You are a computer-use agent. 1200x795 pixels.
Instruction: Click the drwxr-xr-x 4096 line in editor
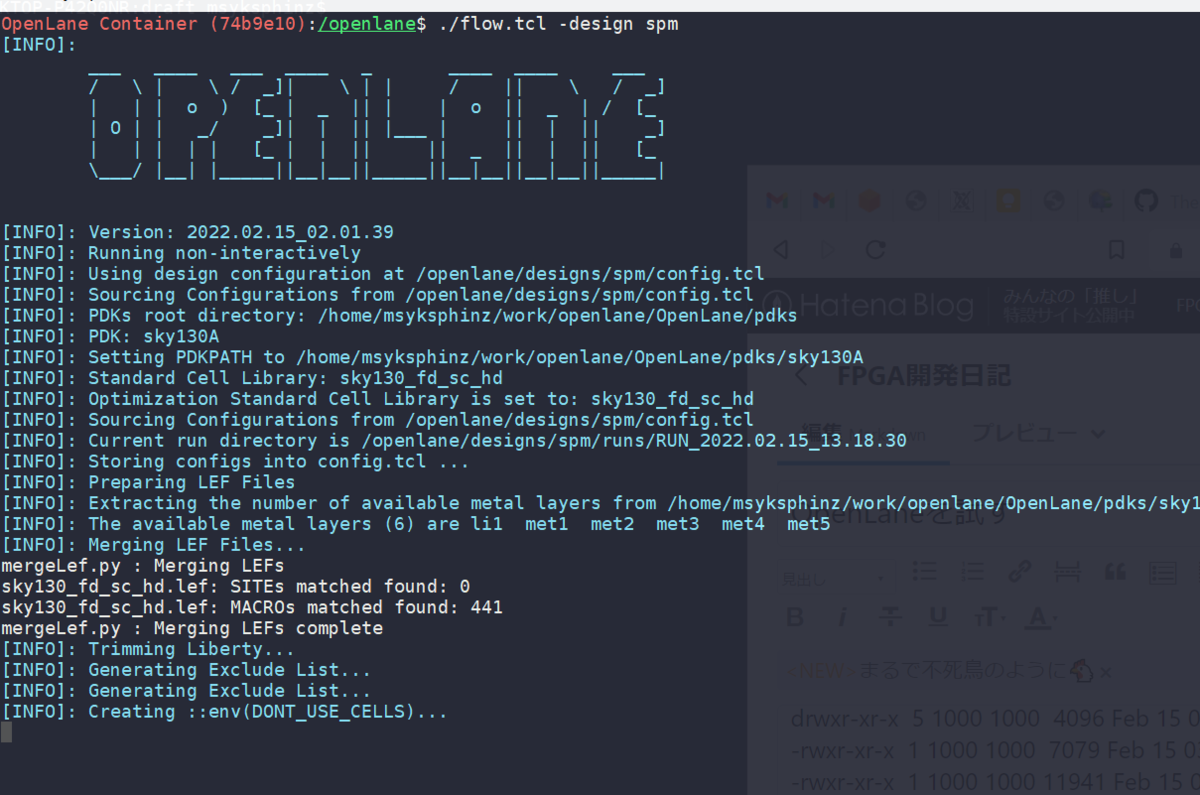tap(995, 718)
